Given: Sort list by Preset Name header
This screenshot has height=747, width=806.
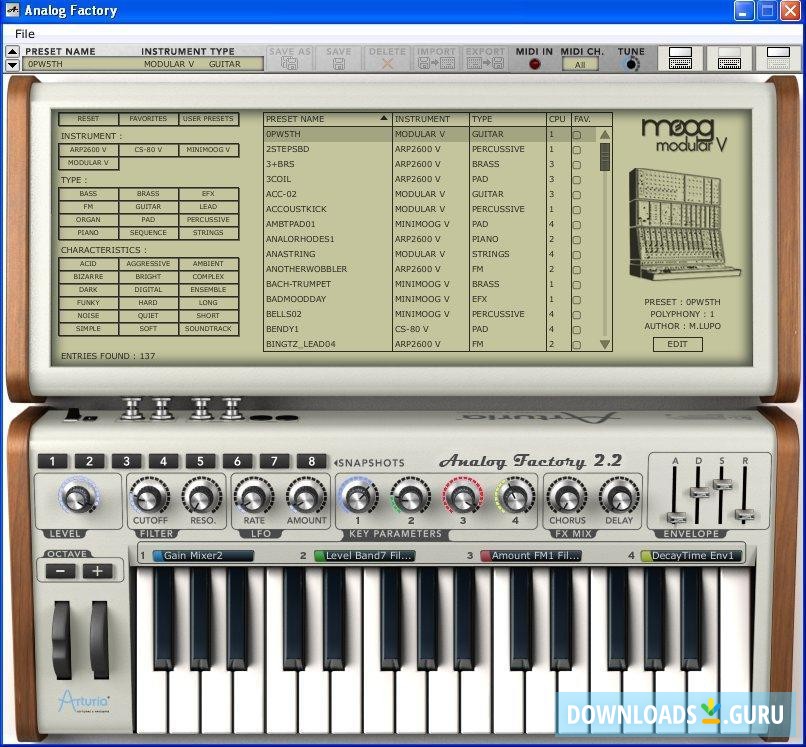Looking at the screenshot, I should 326,119.
